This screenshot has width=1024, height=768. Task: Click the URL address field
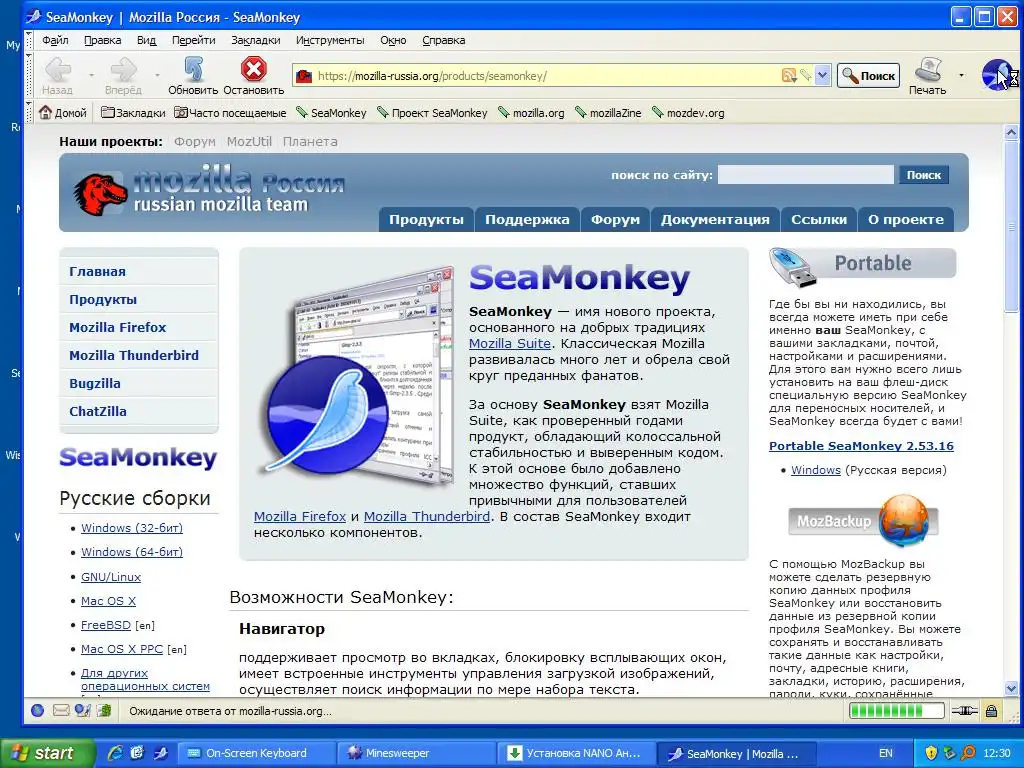click(547, 76)
